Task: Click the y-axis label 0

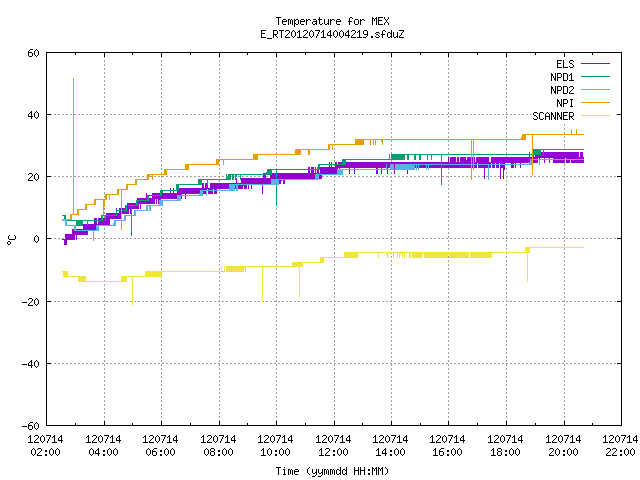Action: pos(36,239)
